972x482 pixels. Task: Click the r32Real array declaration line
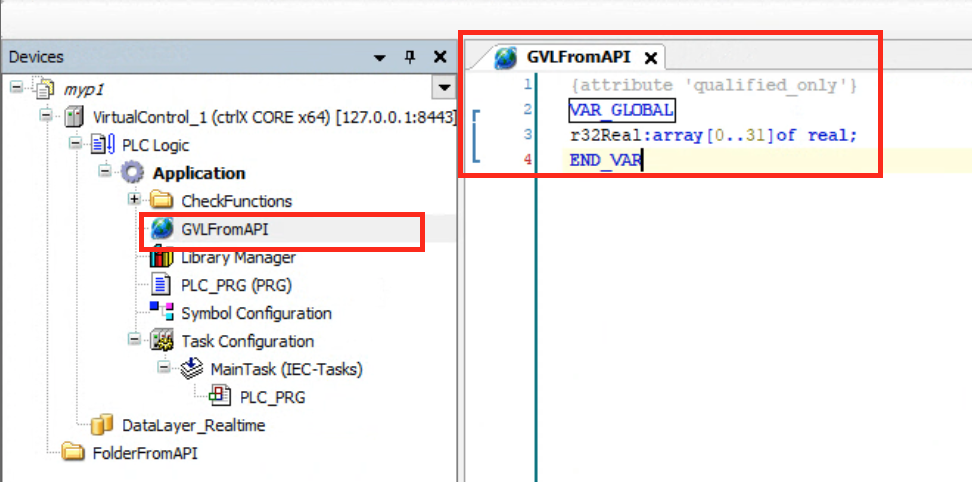click(714, 135)
